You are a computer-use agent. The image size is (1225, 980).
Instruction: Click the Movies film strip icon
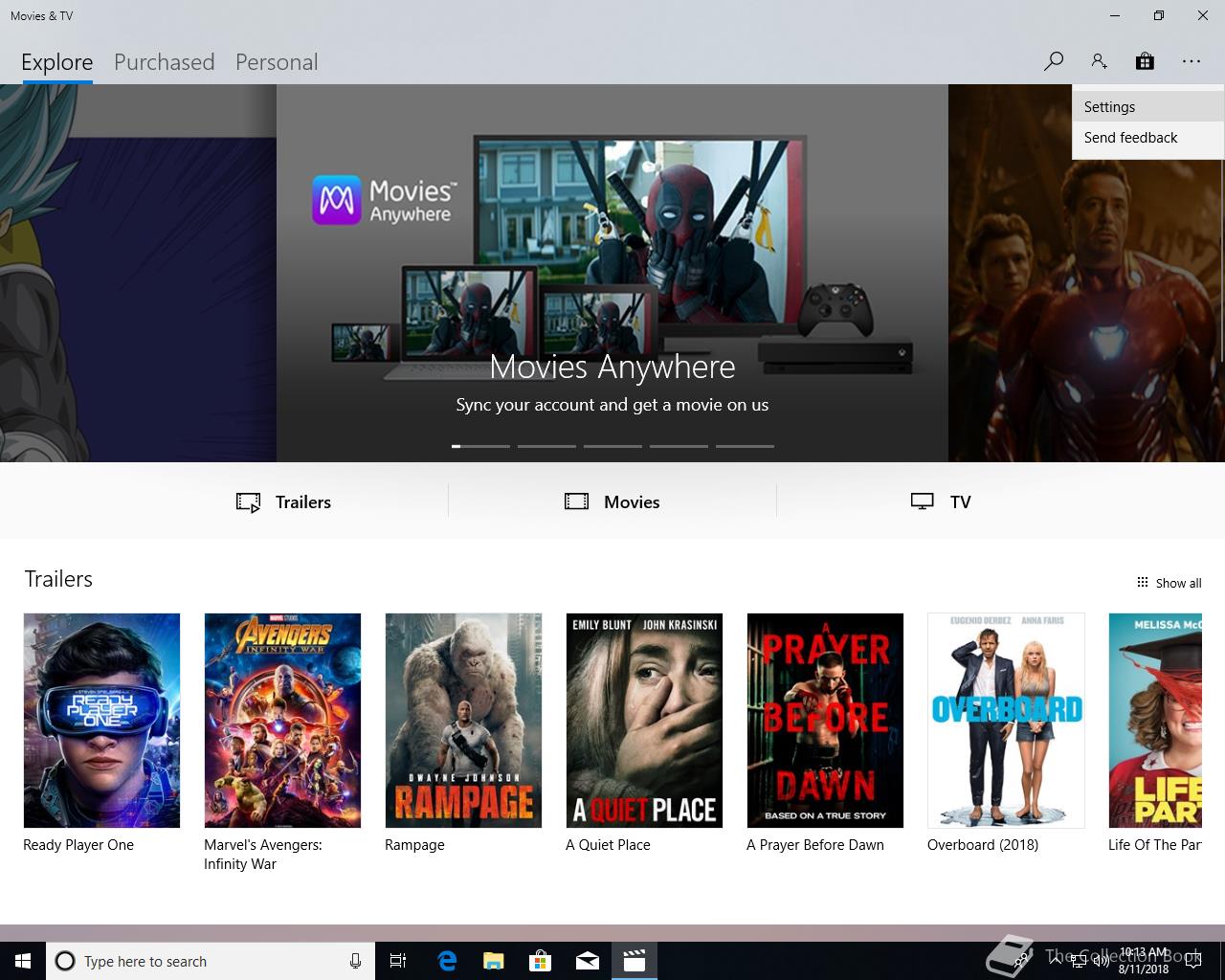tap(577, 501)
